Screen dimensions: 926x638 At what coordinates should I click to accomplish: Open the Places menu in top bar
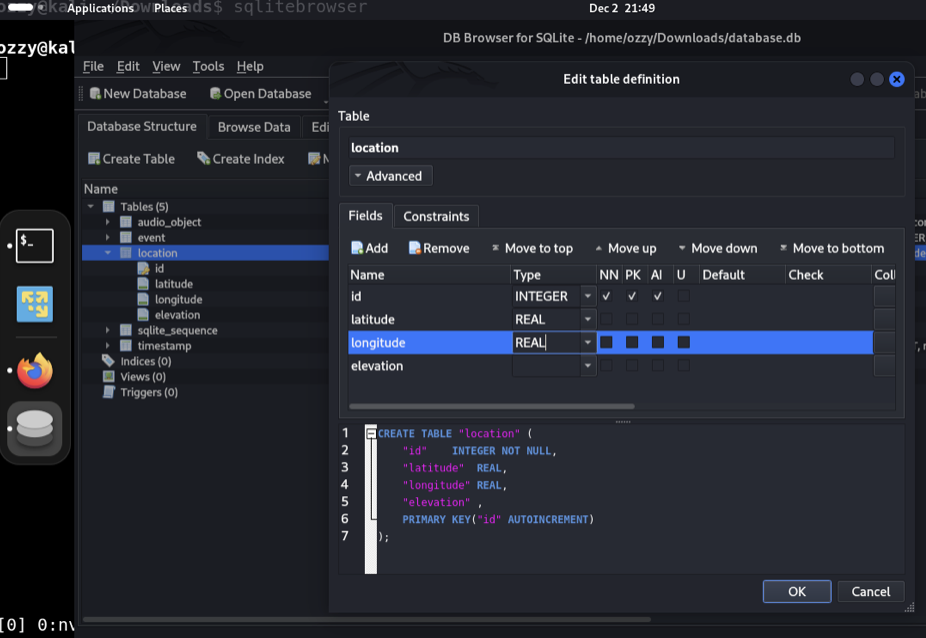click(x=171, y=8)
